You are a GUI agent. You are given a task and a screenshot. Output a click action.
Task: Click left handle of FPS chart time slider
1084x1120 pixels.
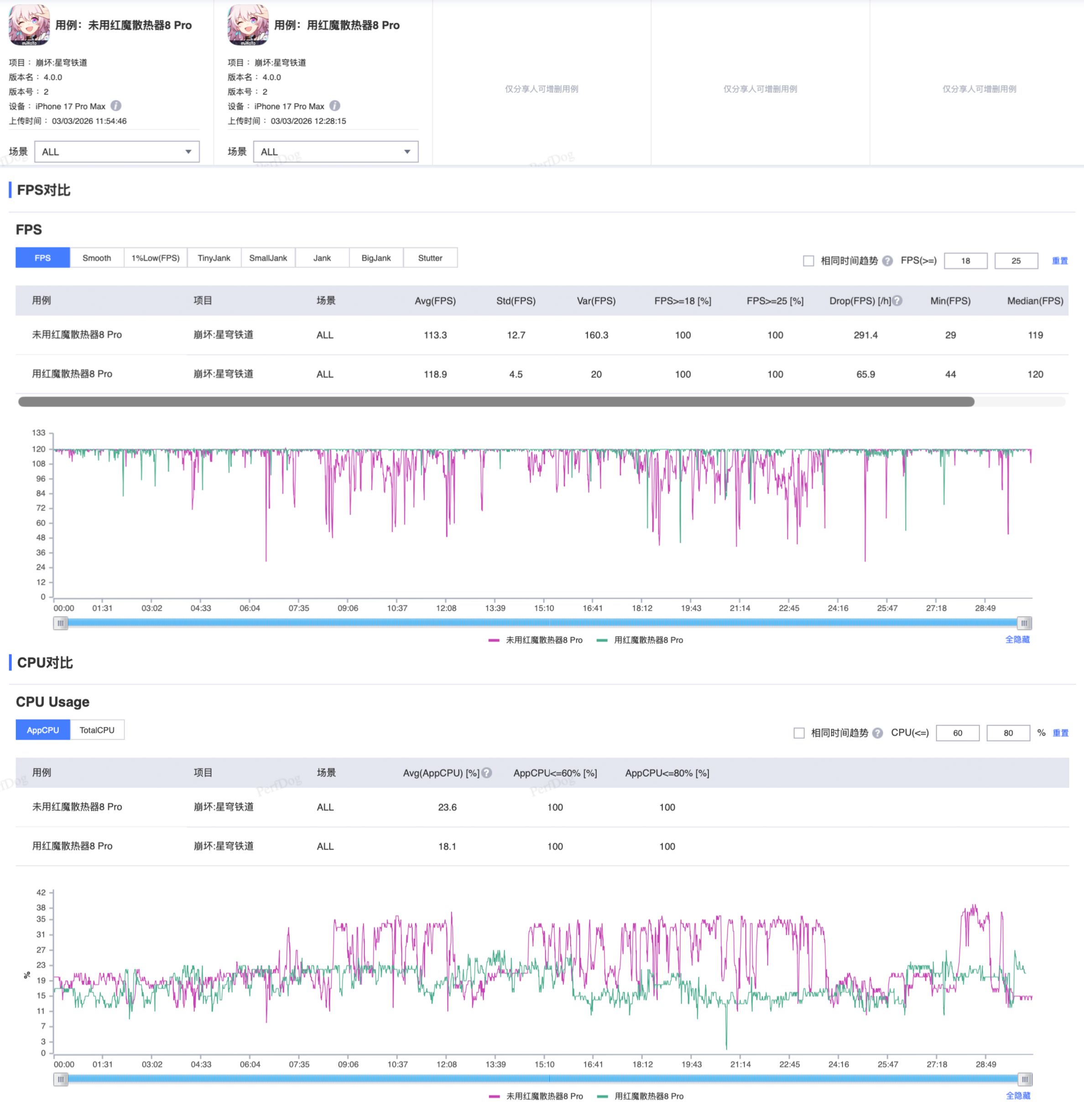(x=61, y=623)
